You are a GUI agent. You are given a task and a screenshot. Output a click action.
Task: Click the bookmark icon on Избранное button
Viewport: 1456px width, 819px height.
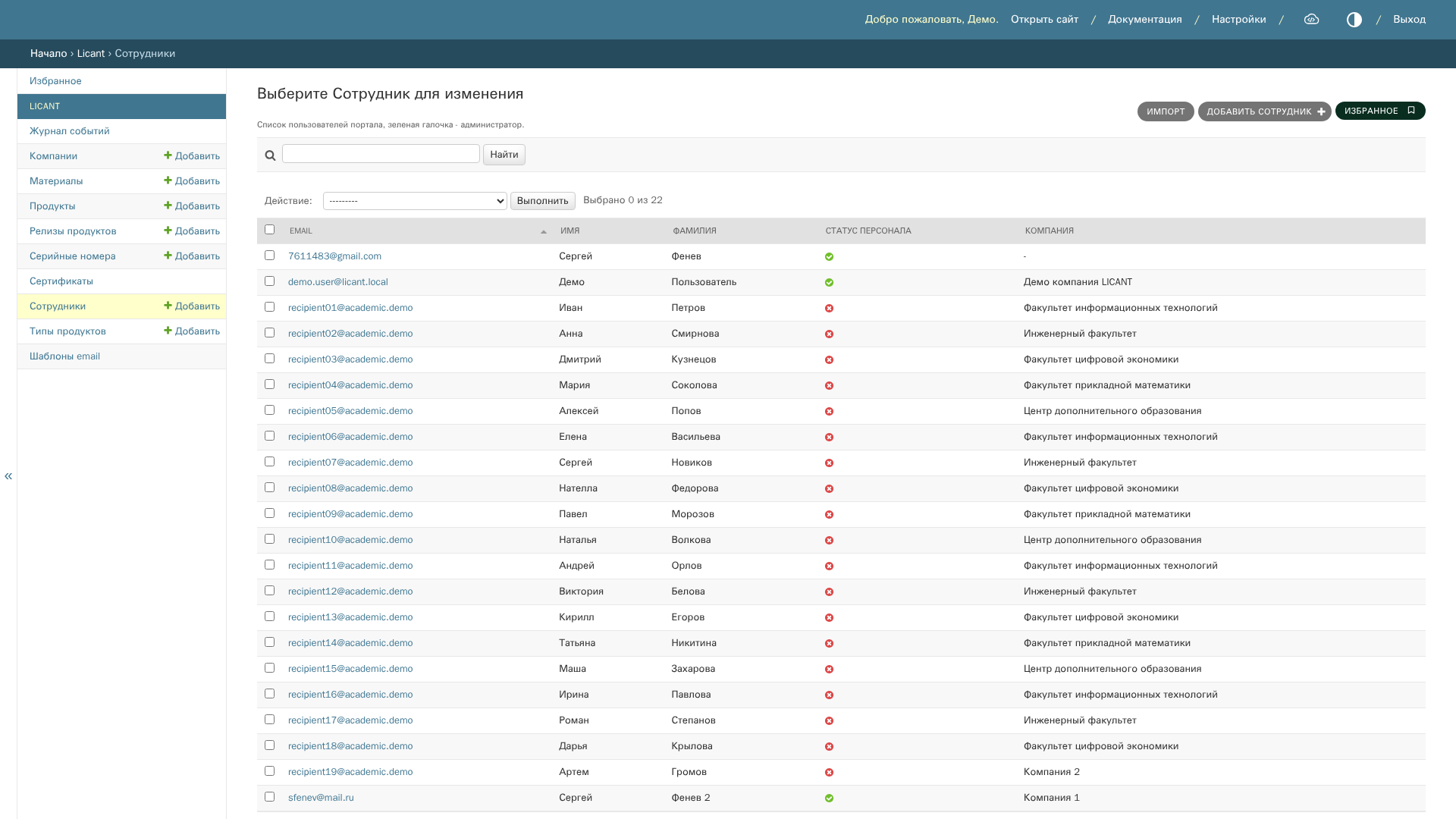click(1411, 111)
